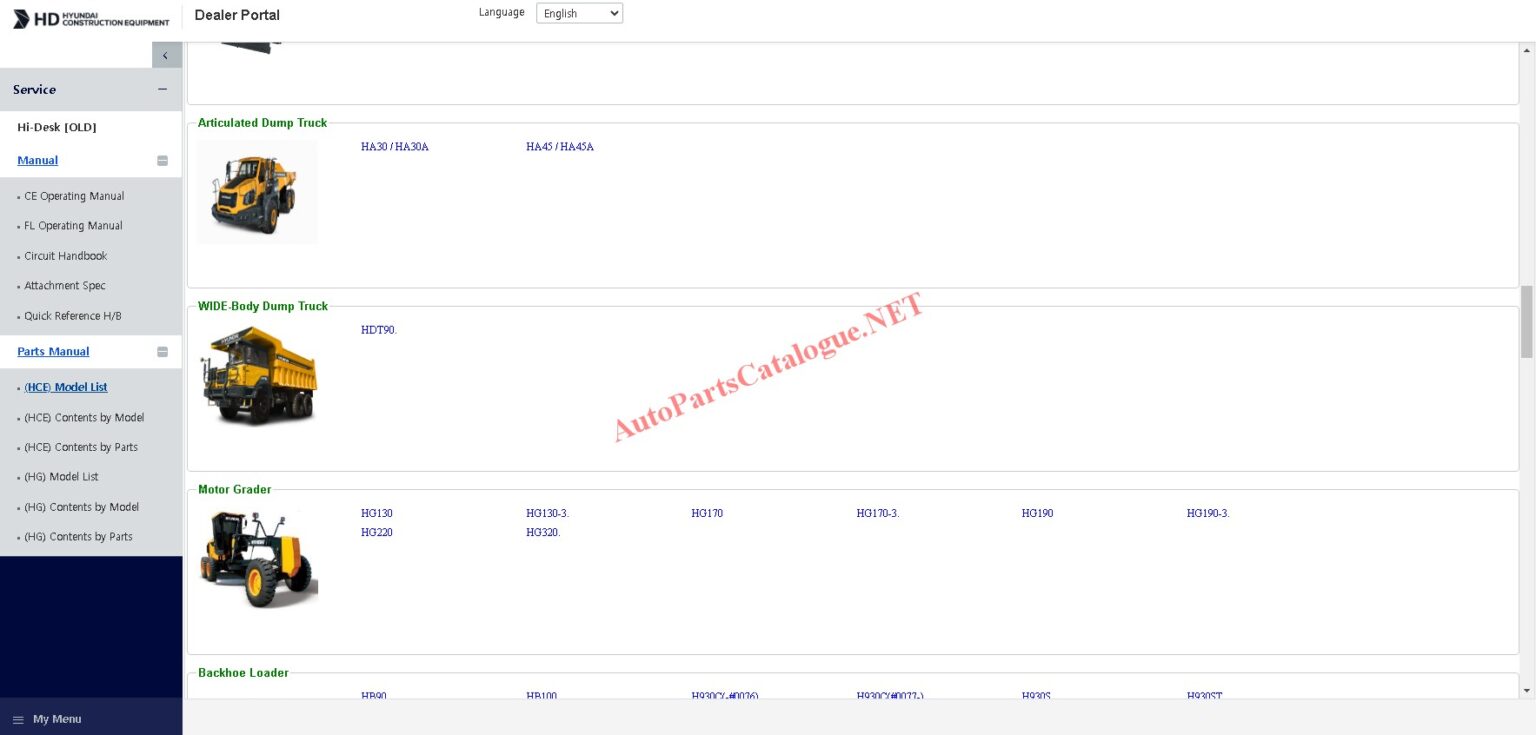1536x735 pixels.
Task: Click the WIDE-Body Dump Truck image
Action: pyautogui.click(x=258, y=375)
